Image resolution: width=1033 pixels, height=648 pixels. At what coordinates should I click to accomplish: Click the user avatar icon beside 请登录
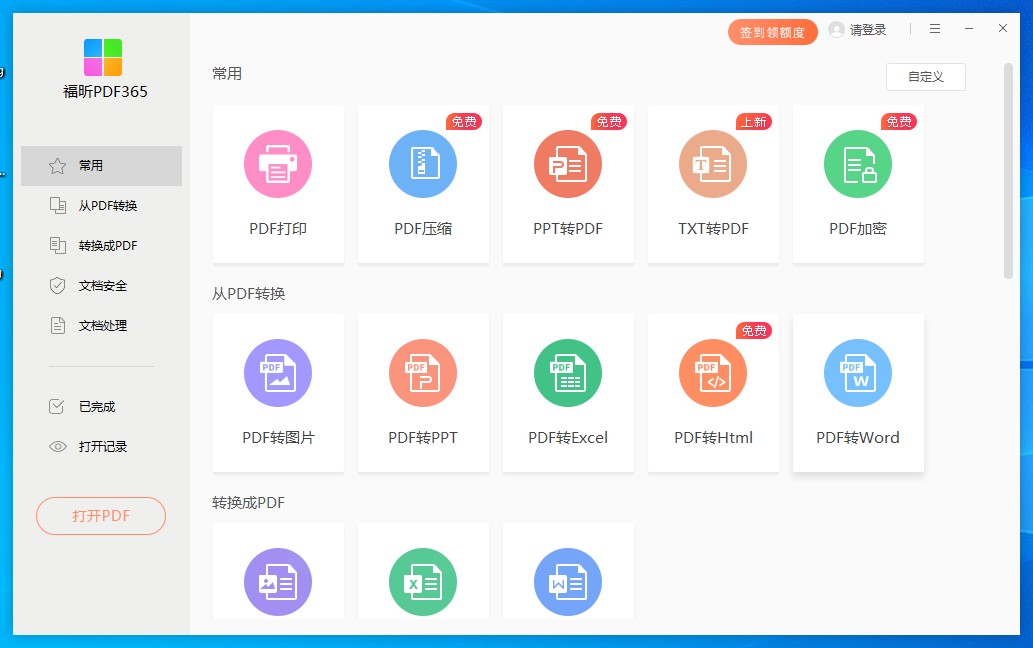pyautogui.click(x=836, y=30)
